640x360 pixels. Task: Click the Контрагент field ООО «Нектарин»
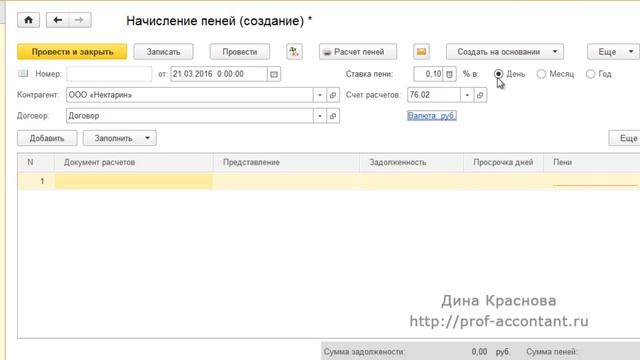[190, 95]
